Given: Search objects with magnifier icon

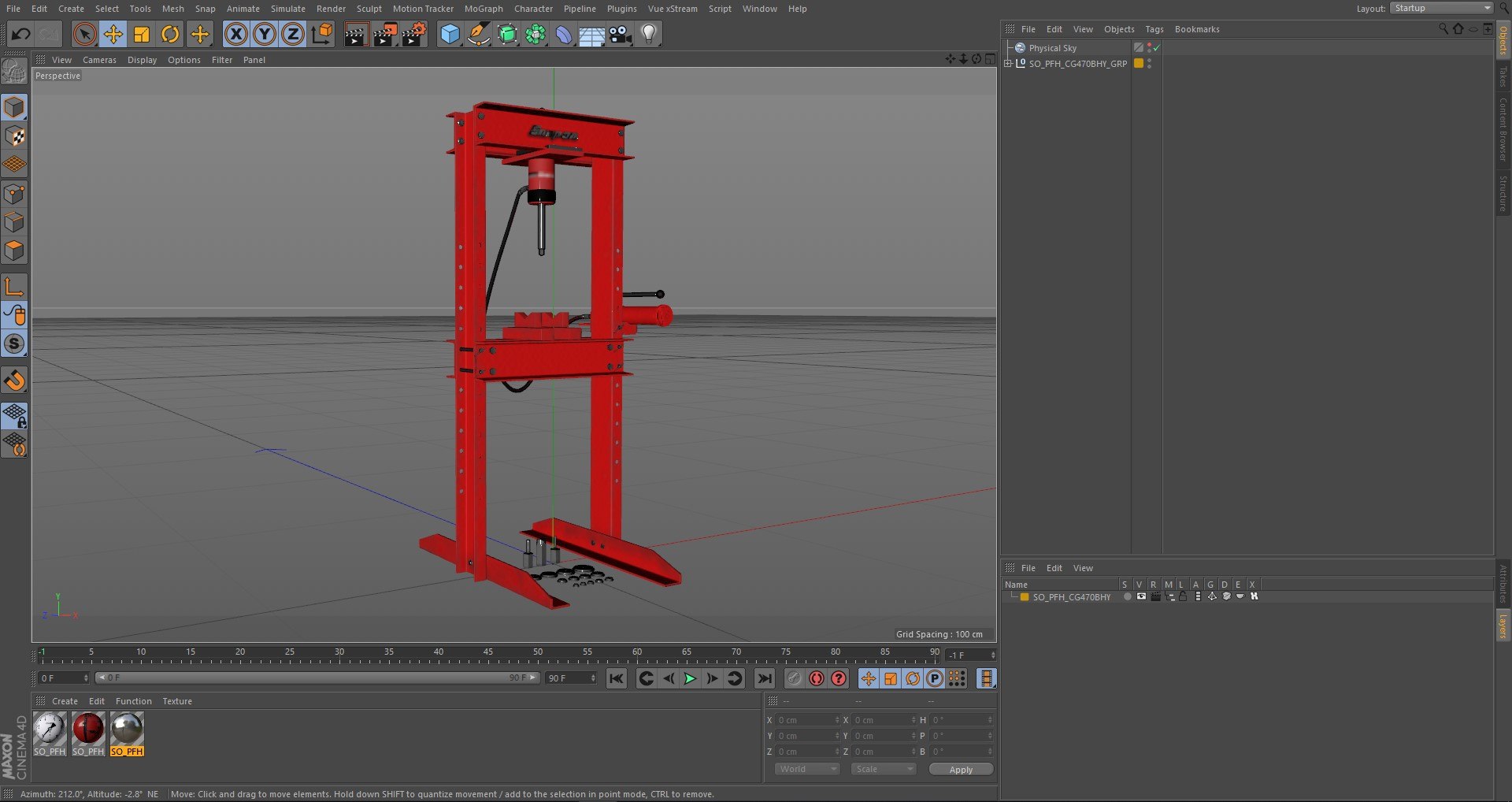Looking at the screenshot, I should (1443, 29).
